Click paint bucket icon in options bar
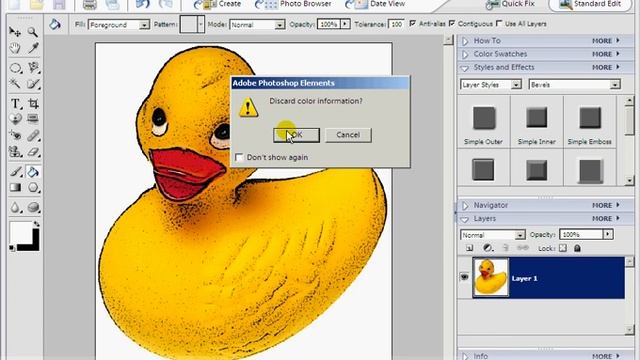640x360 pixels. coord(55,24)
